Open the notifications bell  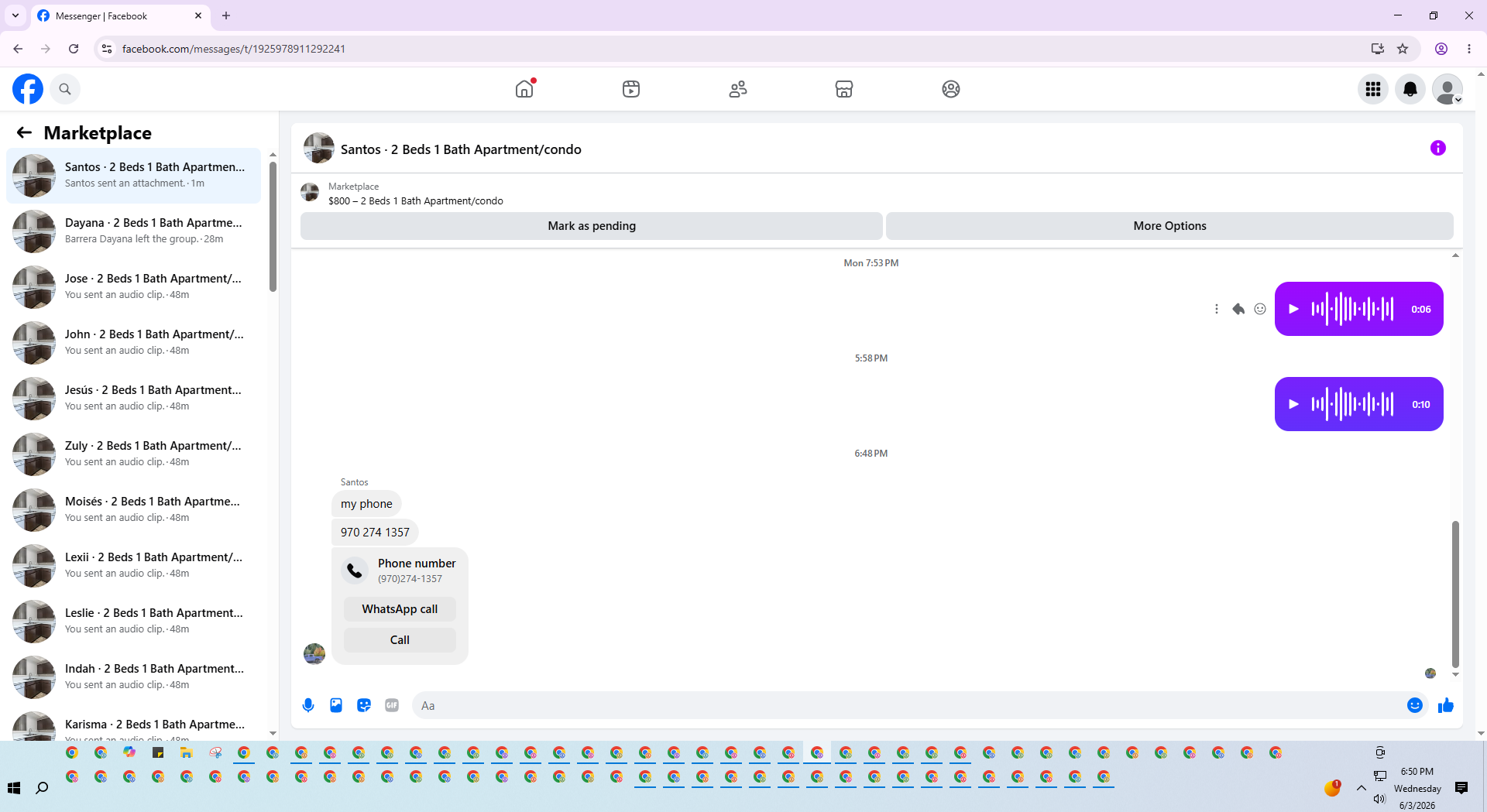tap(1410, 89)
